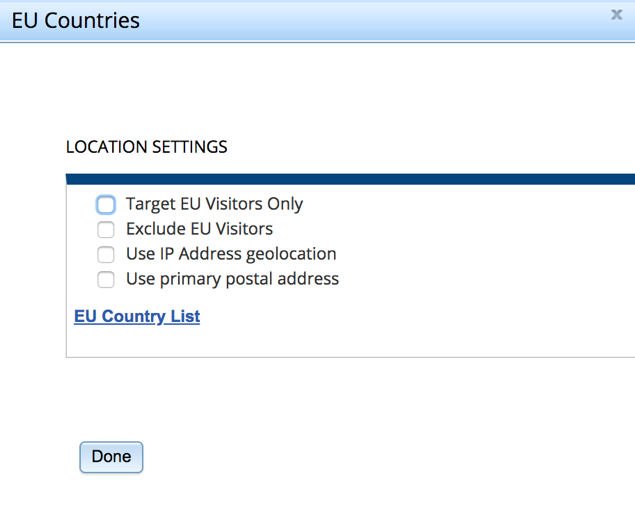Viewport: 635px width, 514px height.
Task: Toggle the Use primary postal address checkbox
Action: coord(106,280)
